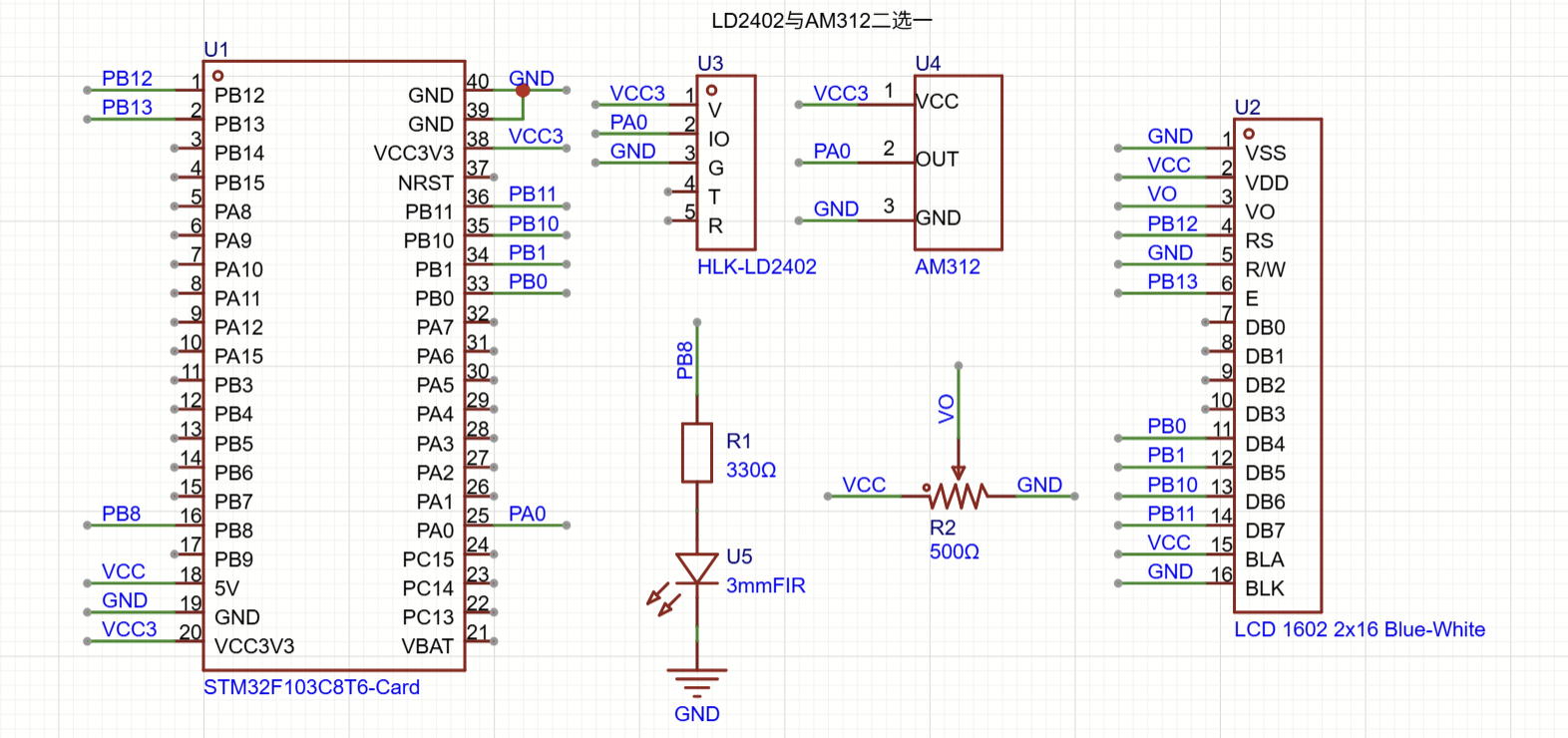1568x738 pixels.
Task: Select PB13 net label on U1 pin 2
Action: [127, 107]
